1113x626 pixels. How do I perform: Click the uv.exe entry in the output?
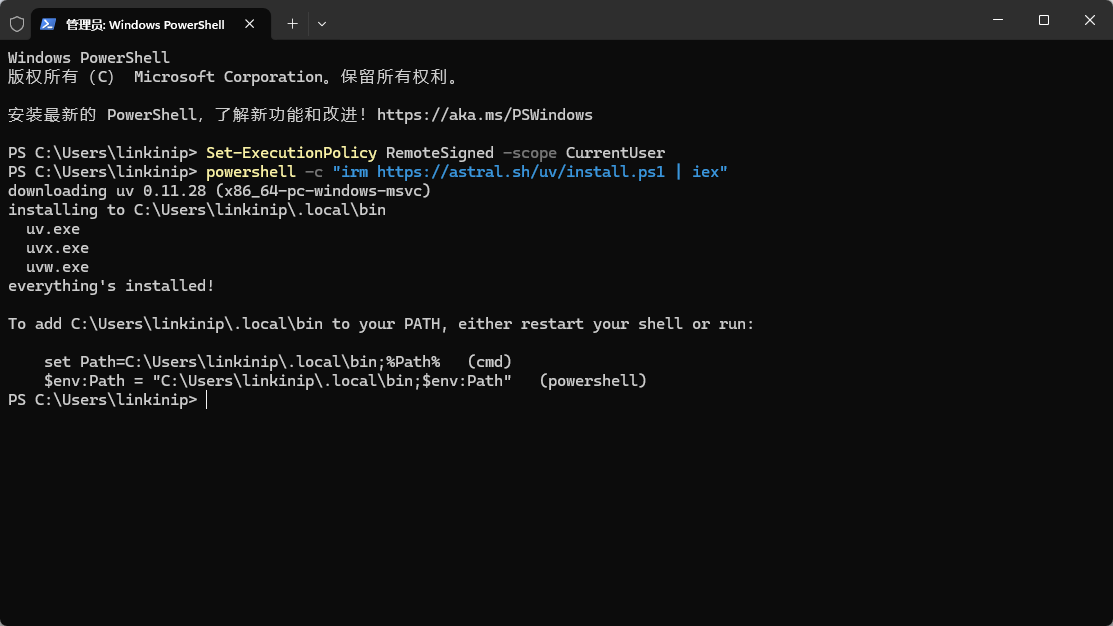(53, 229)
